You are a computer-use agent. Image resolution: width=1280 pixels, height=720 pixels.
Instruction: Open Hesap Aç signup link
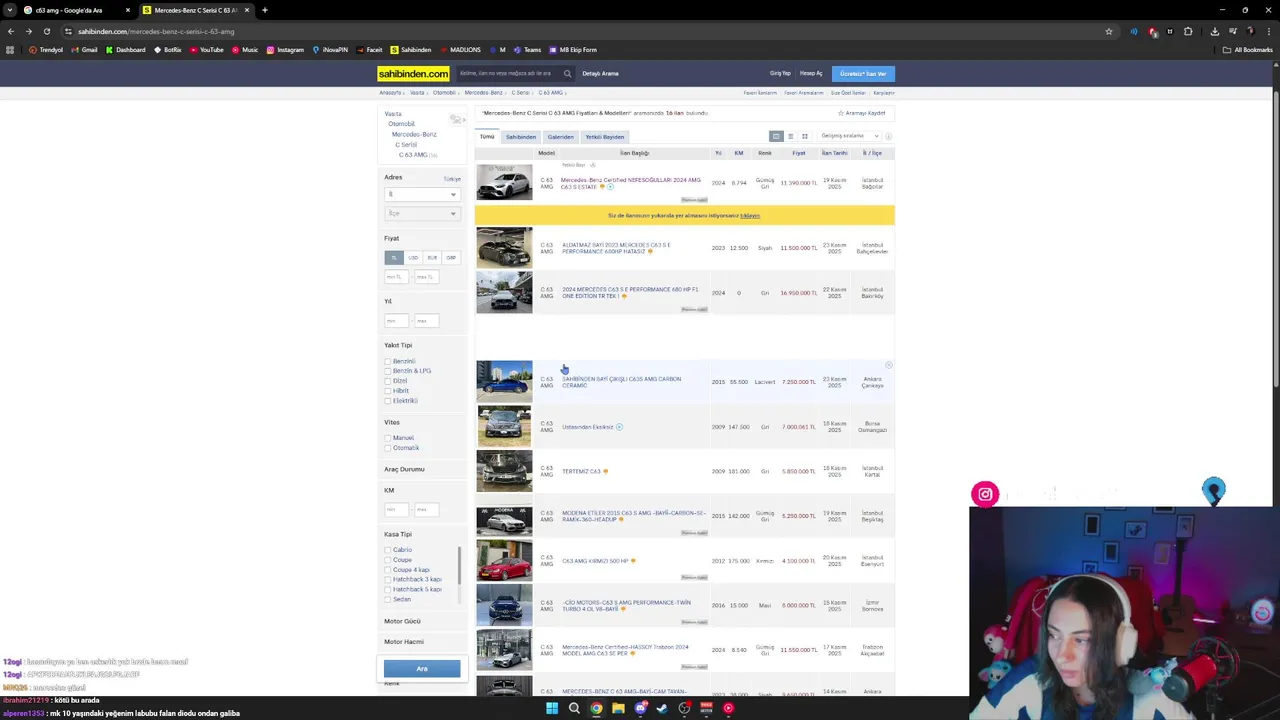811,73
